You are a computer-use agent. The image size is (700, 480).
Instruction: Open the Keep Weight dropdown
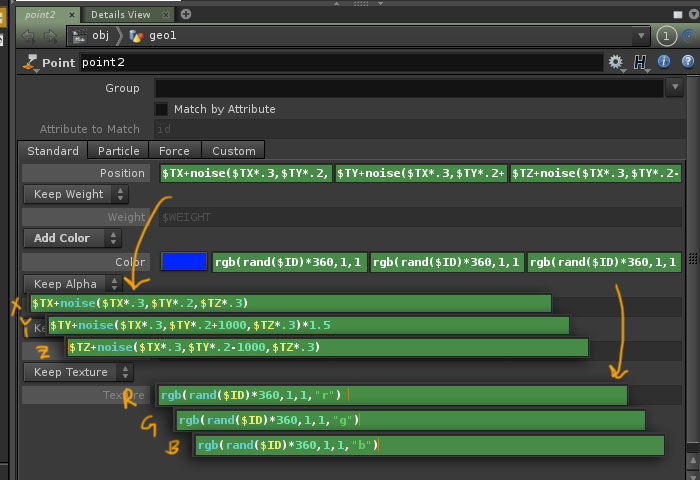tap(73, 194)
